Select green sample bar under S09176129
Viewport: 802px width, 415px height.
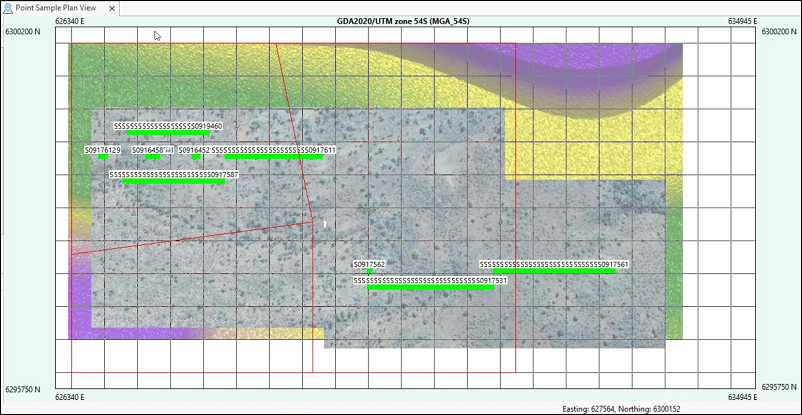(x=102, y=157)
